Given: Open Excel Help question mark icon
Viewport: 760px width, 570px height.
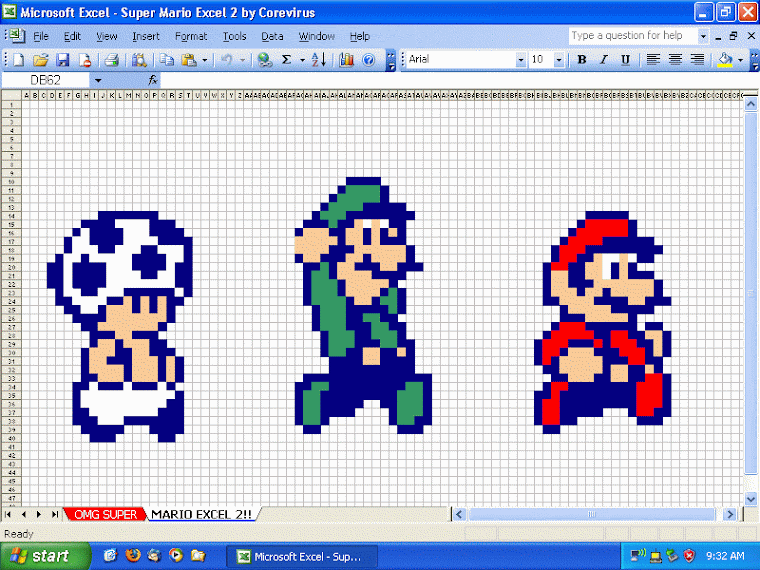Looking at the screenshot, I should [x=368, y=60].
